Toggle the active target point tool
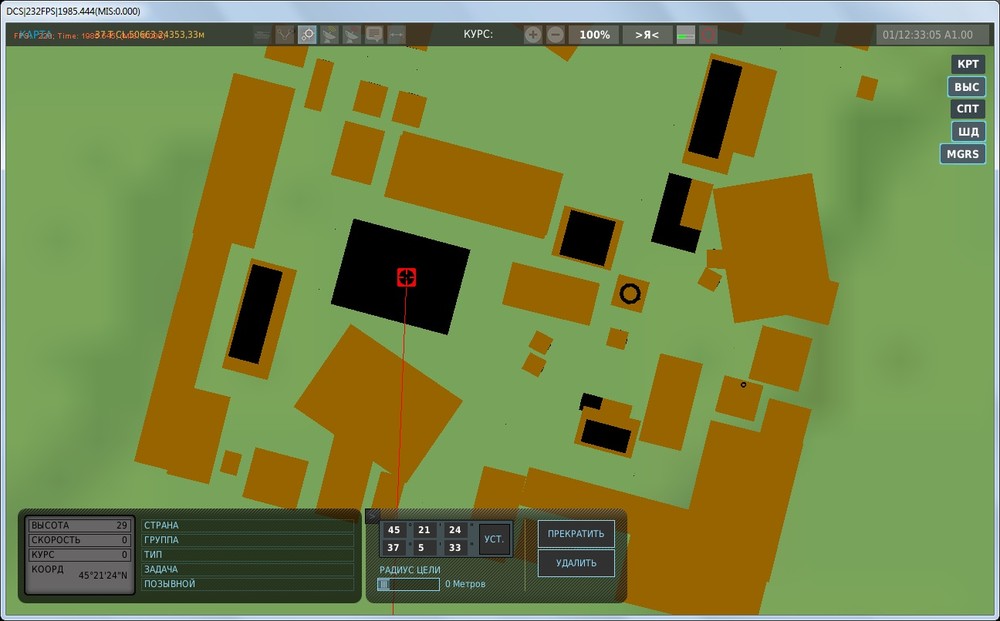This screenshot has width=1000, height=621. [x=307, y=34]
